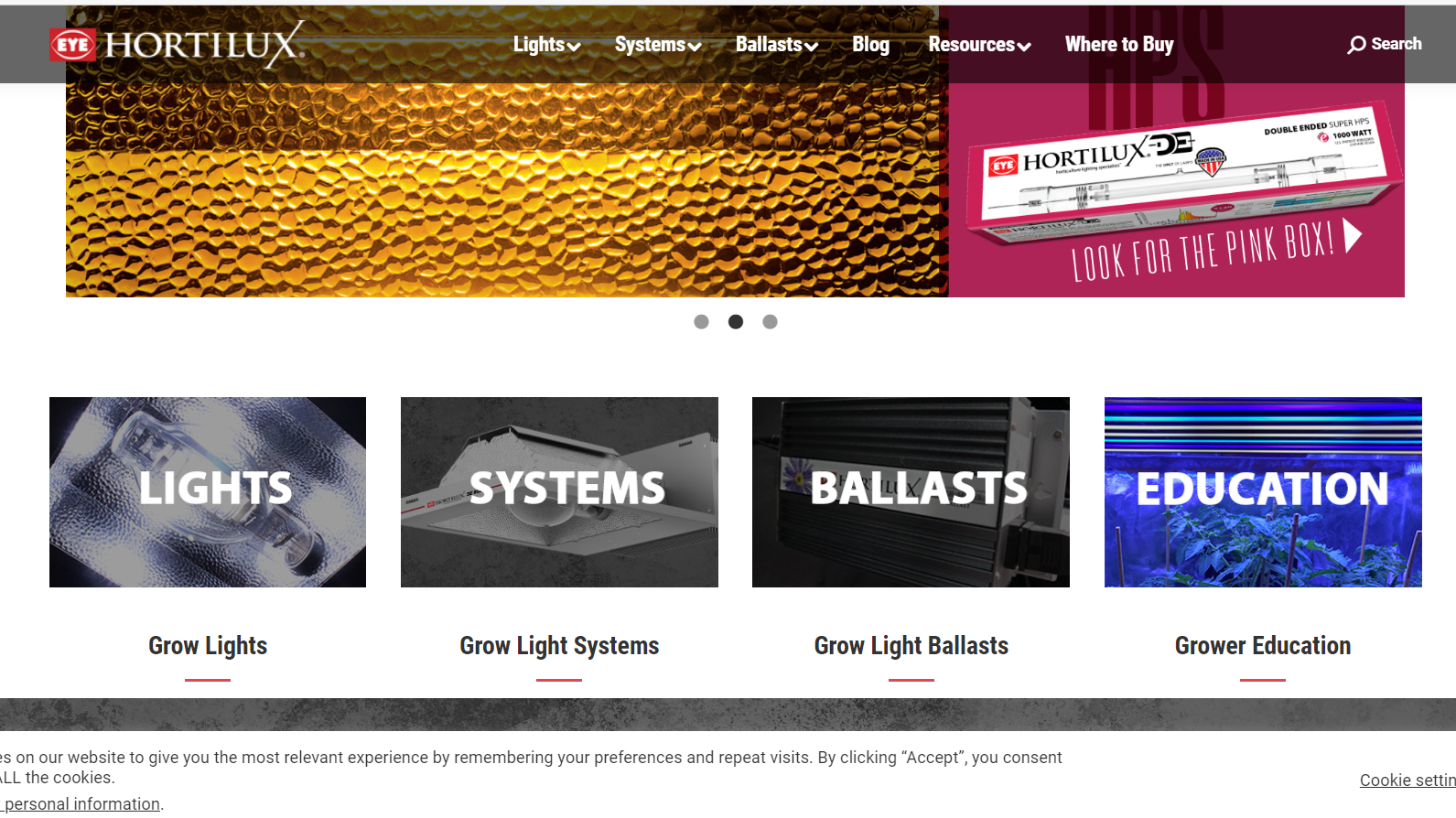The image size is (1456, 818).
Task: Go to the Blog page
Action: click(870, 44)
